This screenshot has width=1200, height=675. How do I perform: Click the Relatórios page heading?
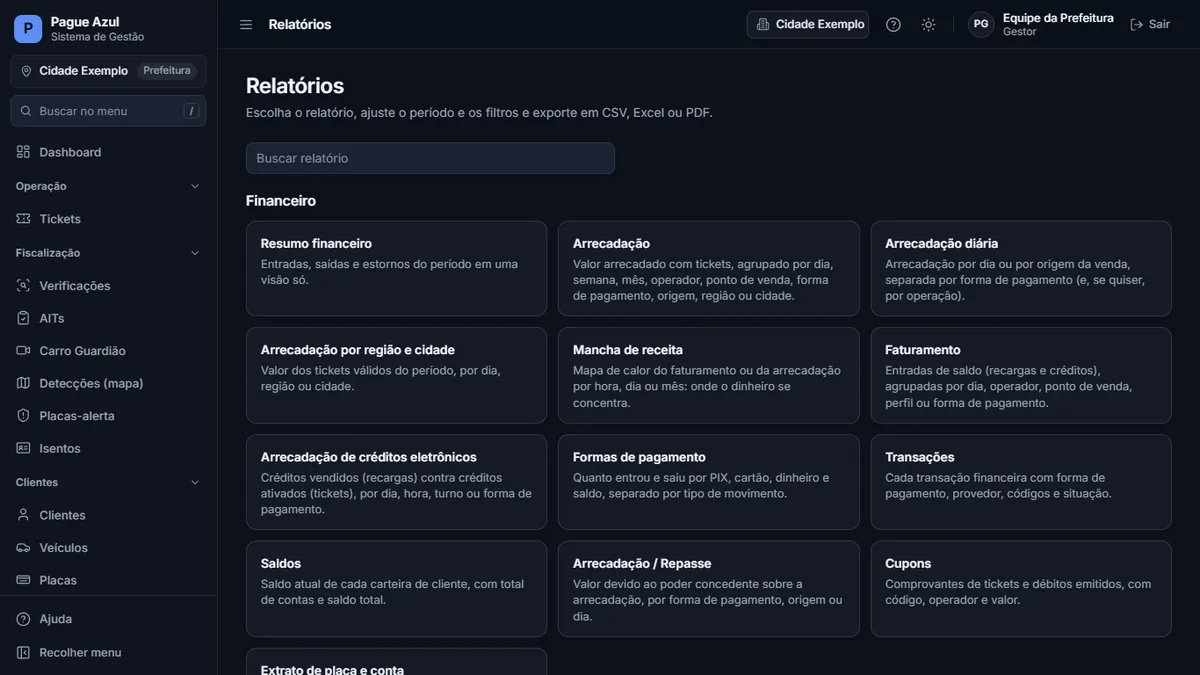[295, 86]
